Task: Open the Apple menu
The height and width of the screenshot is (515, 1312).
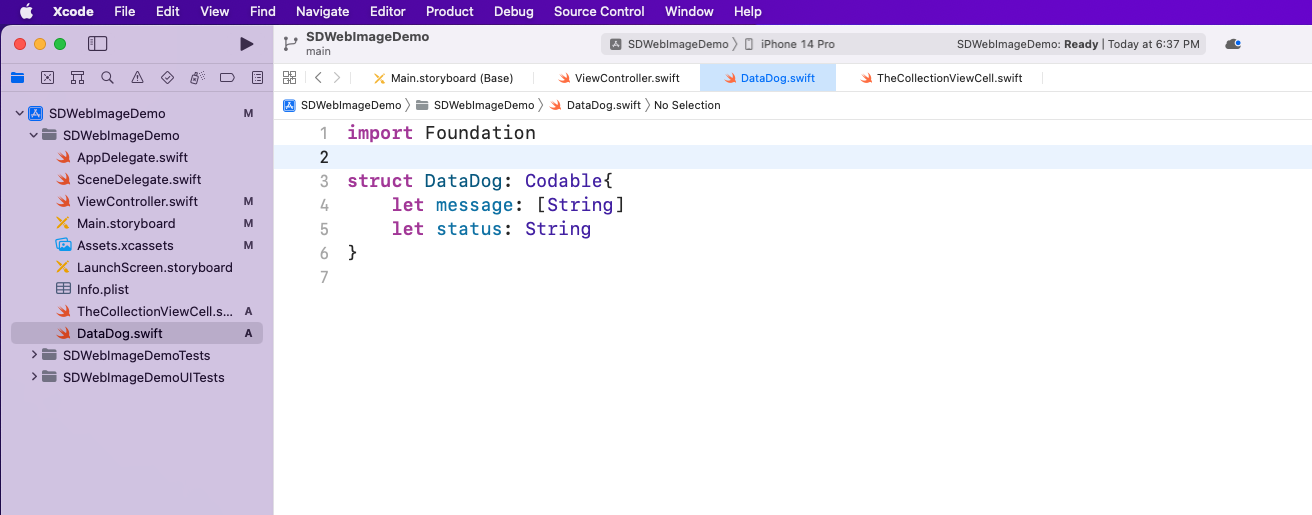Action: tap(26, 12)
